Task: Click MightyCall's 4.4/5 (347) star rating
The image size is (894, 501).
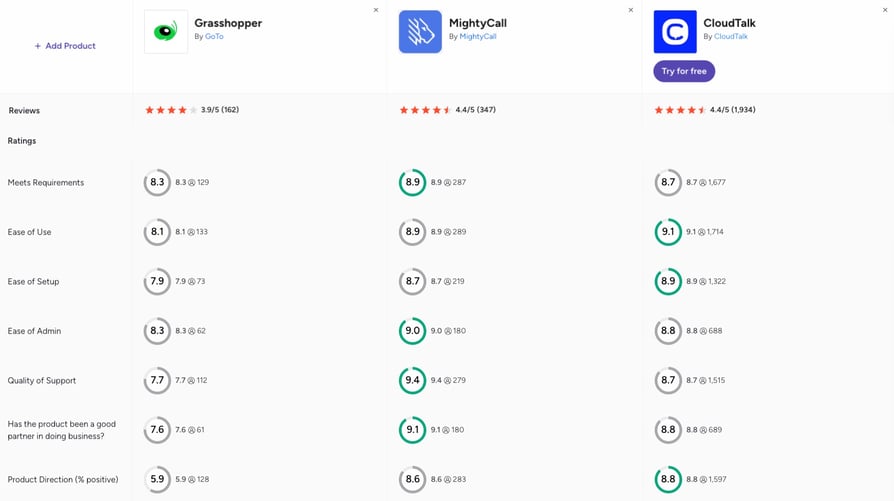Action: (x=448, y=110)
